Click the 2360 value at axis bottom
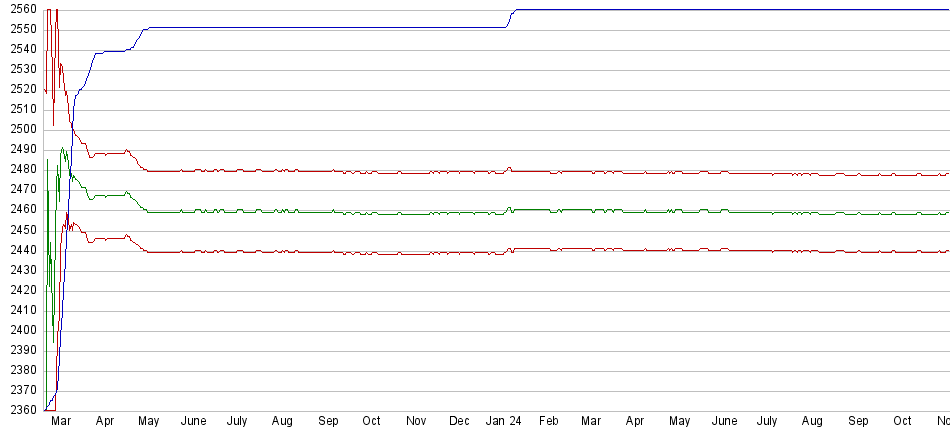The width and height of the screenshot is (950, 435). [x=19, y=410]
